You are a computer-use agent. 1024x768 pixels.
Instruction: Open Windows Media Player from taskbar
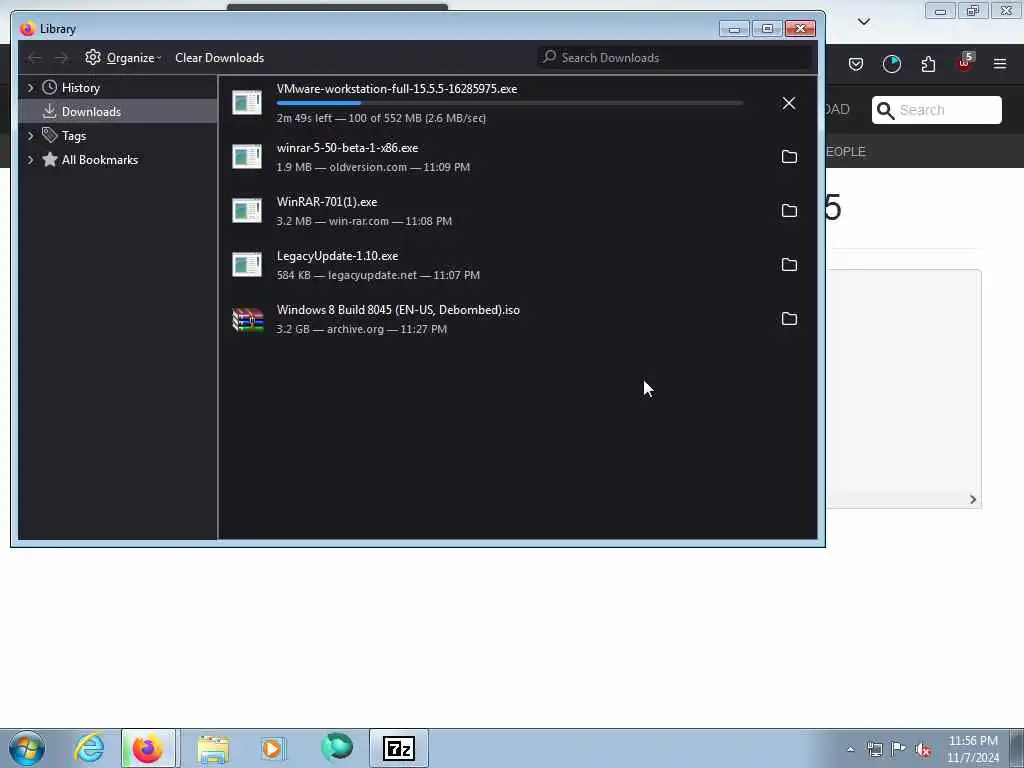click(x=273, y=748)
